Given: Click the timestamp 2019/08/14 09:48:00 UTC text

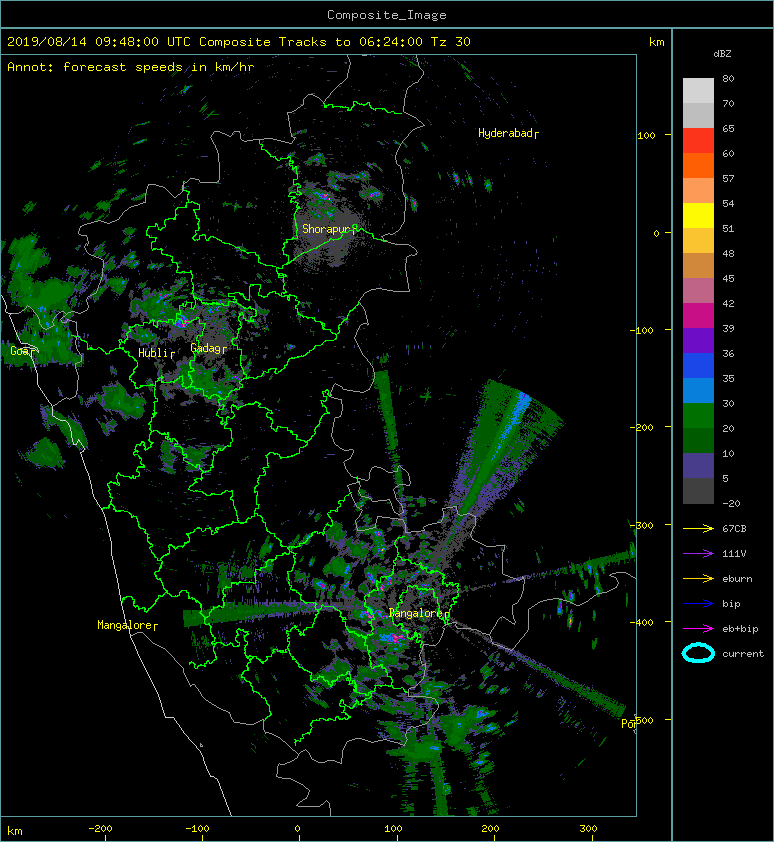Looking at the screenshot, I should click(x=99, y=42).
